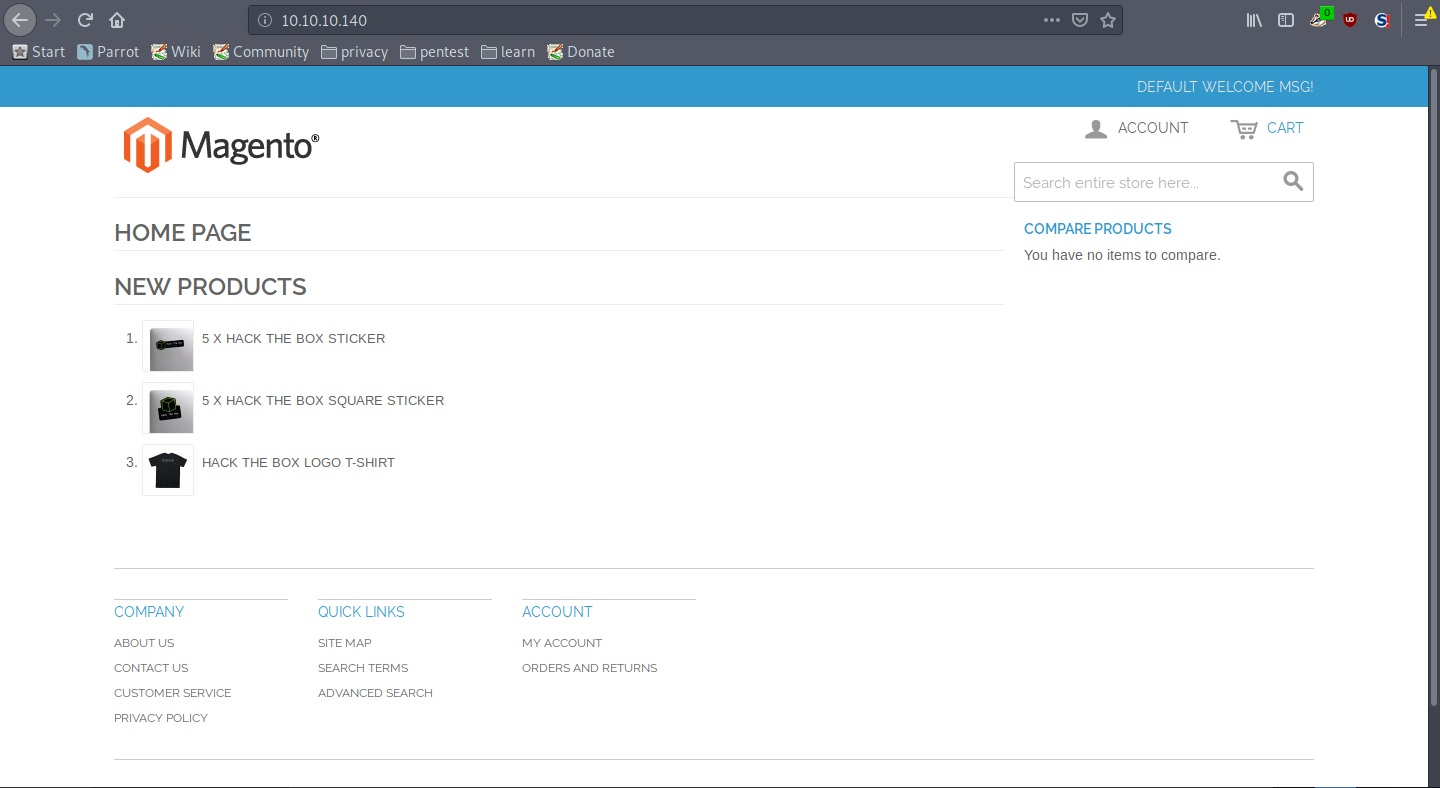The width and height of the screenshot is (1440, 788).
Task: Open HACK THE BOX LOGO T-SHIRT link
Action: 298,462
